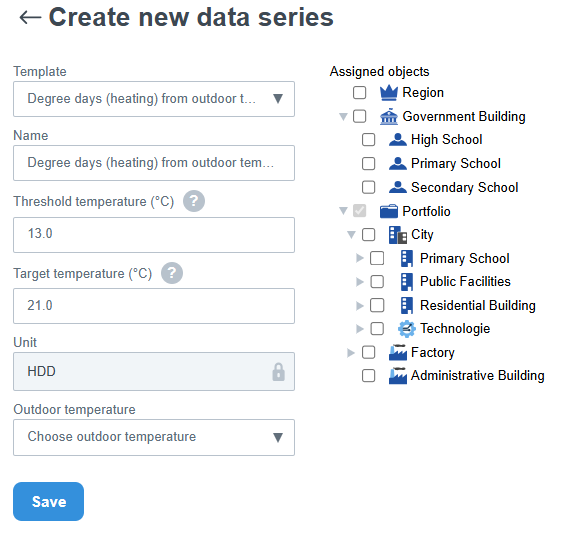Open help for Target temperature
564x534 pixels.
(172, 273)
